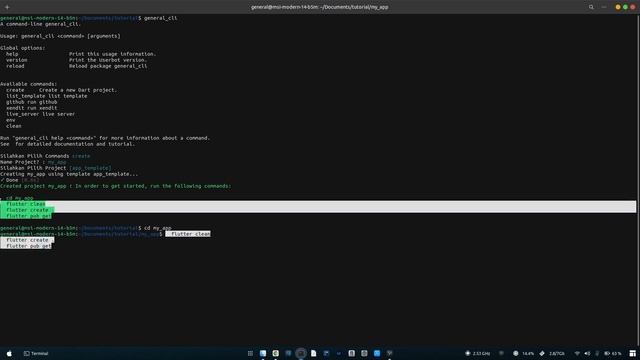The image size is (640, 360).
Task: Open the terminal window menu icon
Action: [604, 7]
